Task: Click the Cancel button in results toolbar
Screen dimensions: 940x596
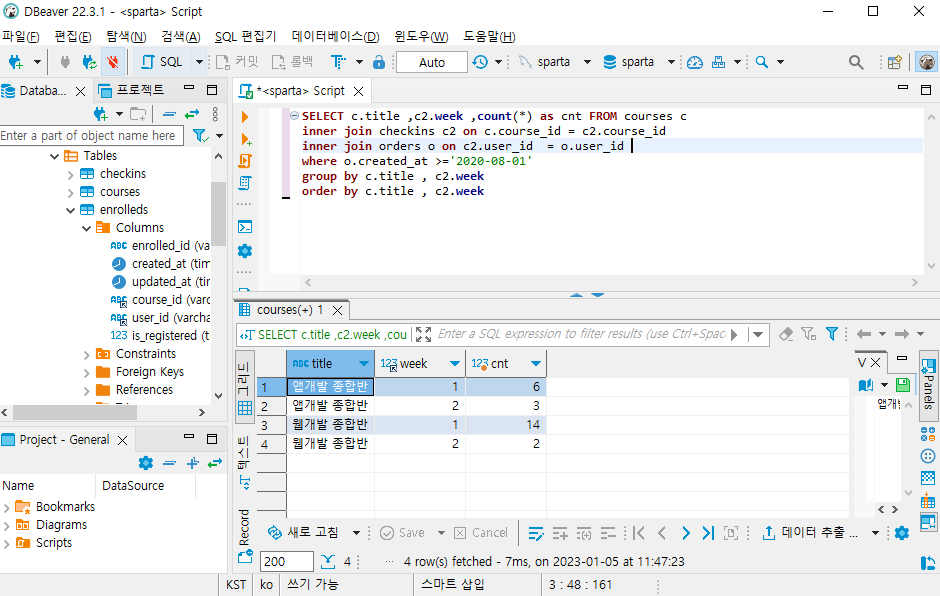Action: tap(481, 532)
